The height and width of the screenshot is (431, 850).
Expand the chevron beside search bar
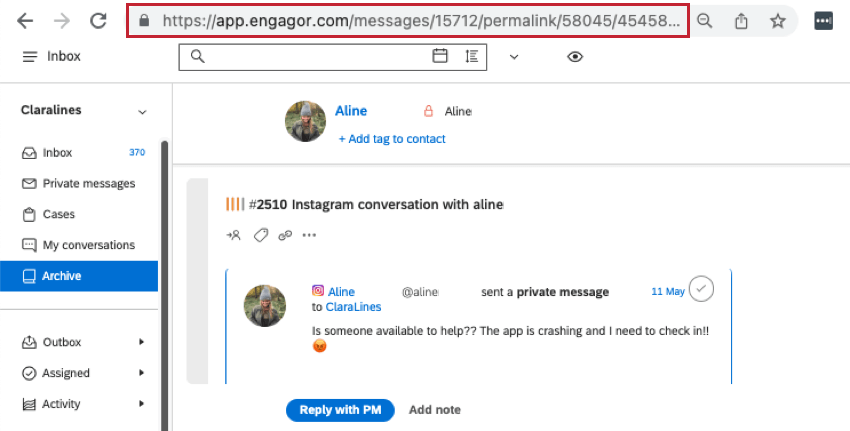514,57
